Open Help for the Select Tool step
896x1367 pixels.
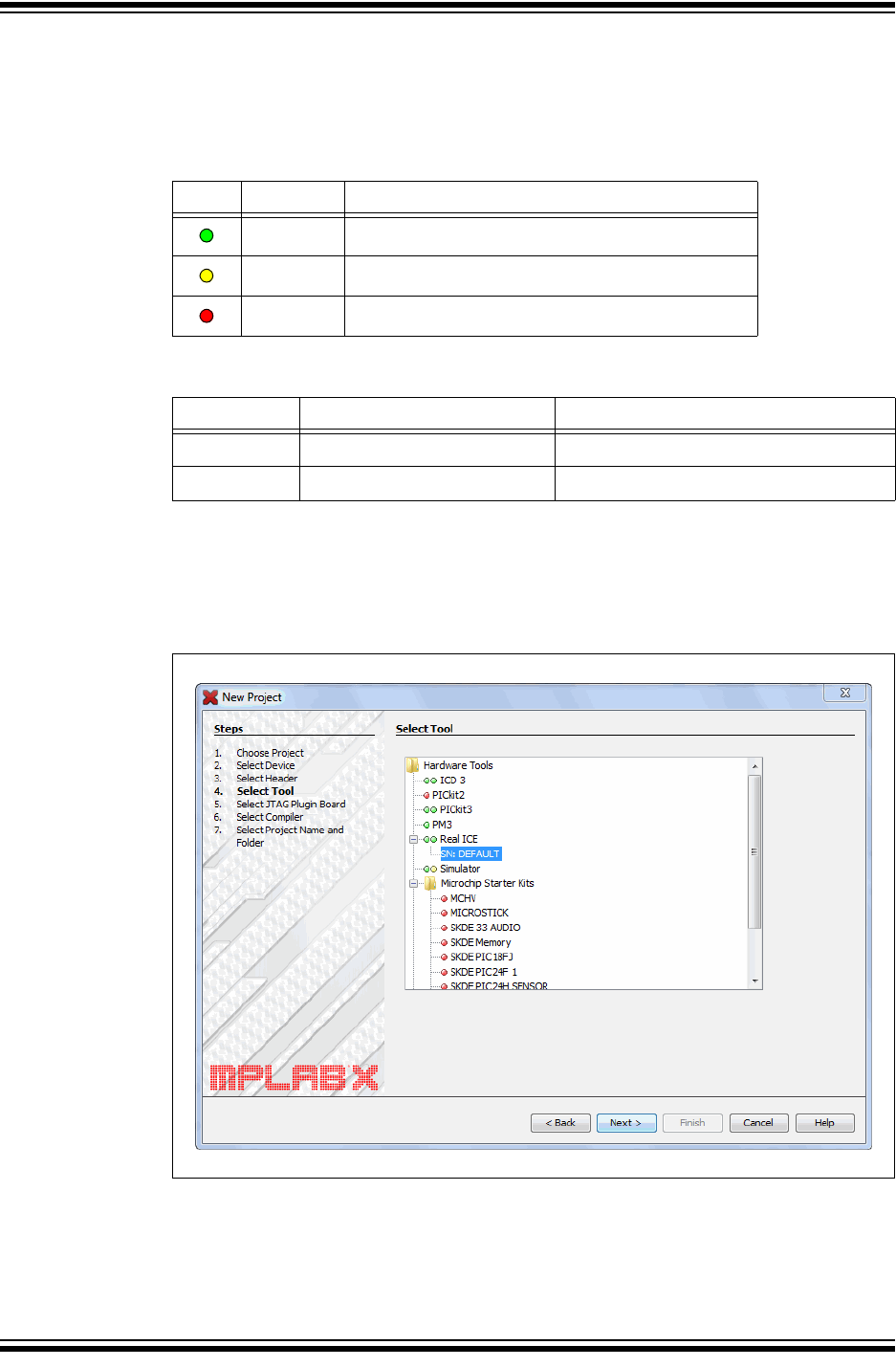[x=824, y=1123]
